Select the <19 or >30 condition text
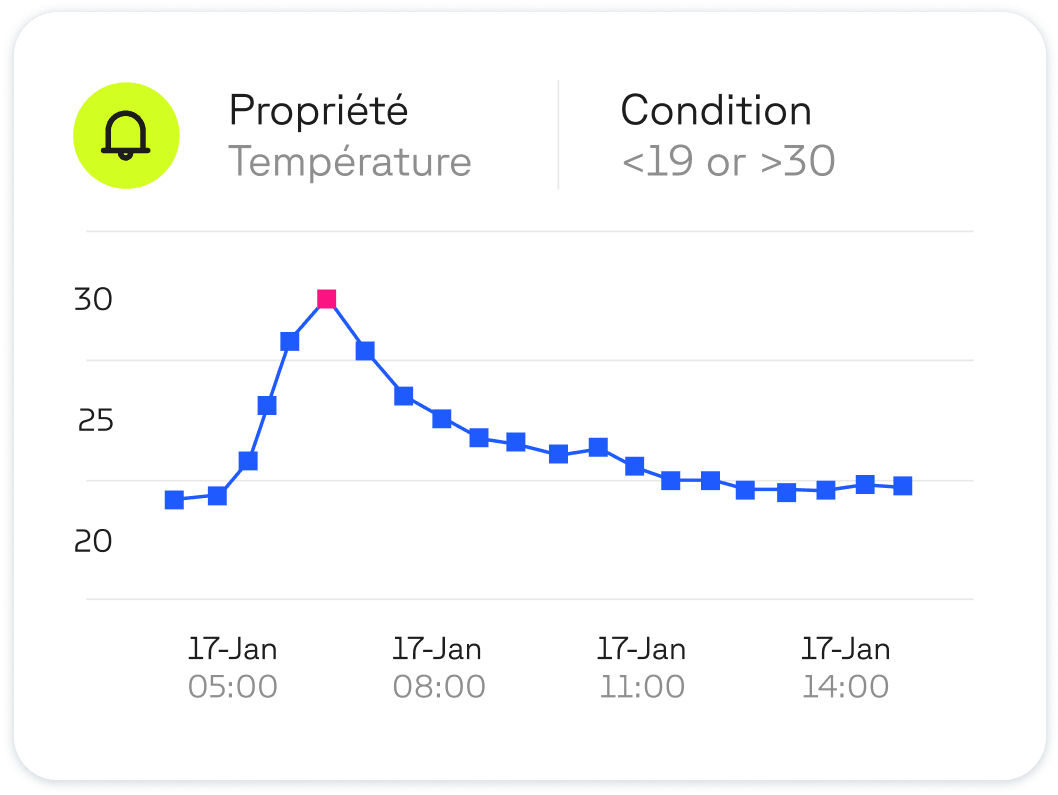This screenshot has width=1058, height=795. pos(728,162)
